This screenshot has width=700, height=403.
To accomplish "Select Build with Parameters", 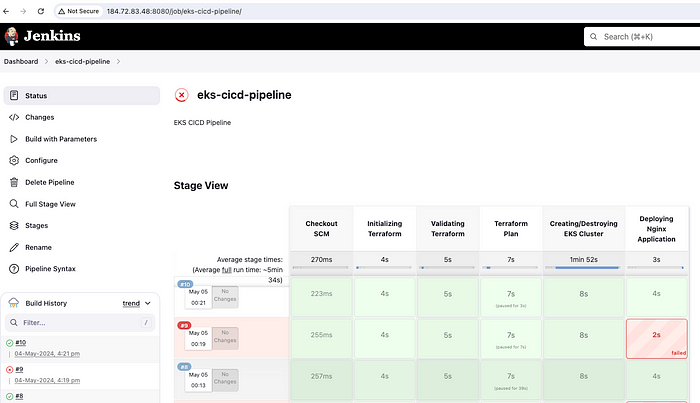I will (x=61, y=139).
